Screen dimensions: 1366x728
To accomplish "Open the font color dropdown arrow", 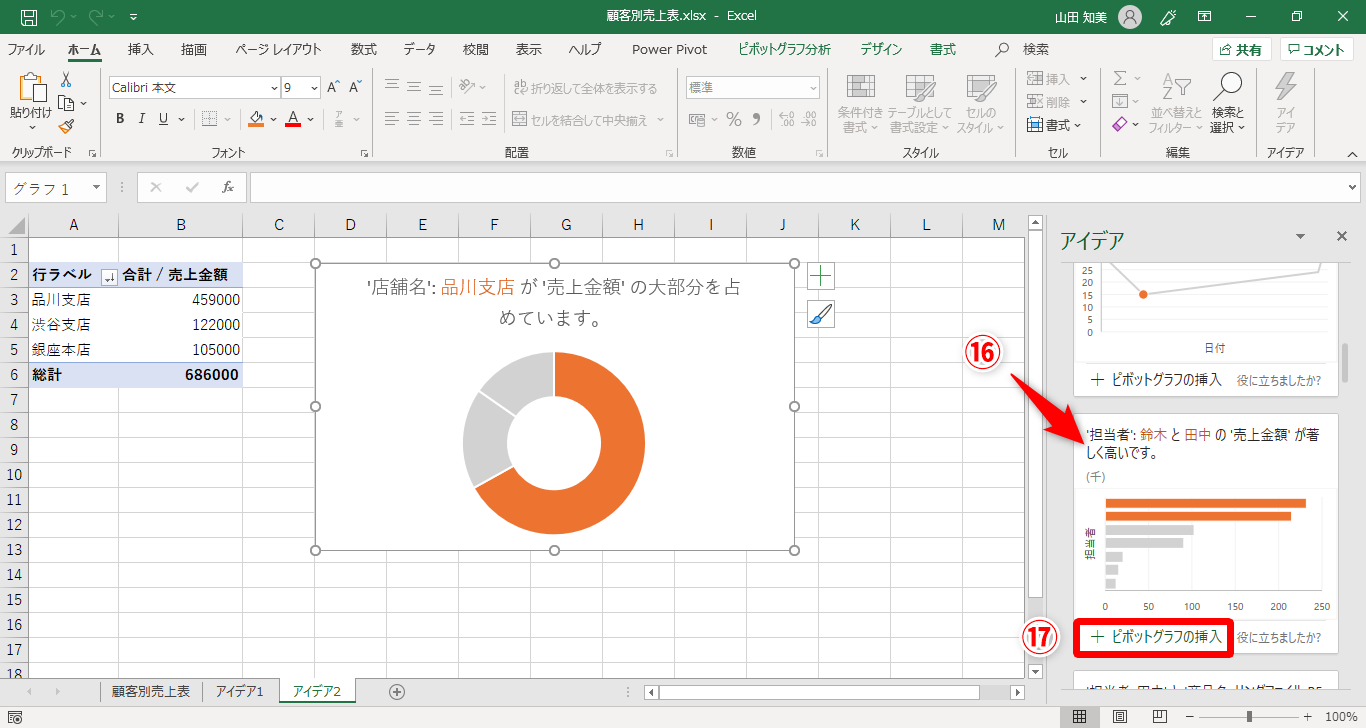I will [x=310, y=119].
